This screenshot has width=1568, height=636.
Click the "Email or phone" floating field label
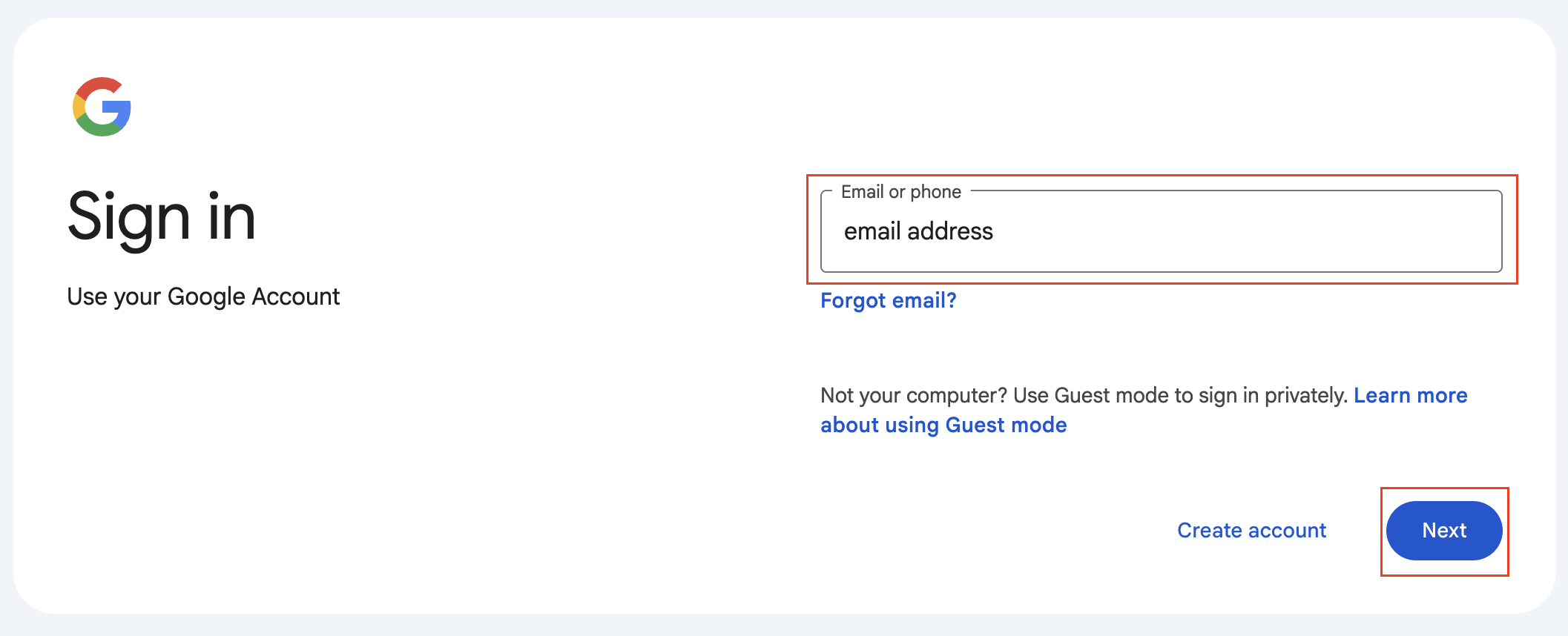(900, 192)
